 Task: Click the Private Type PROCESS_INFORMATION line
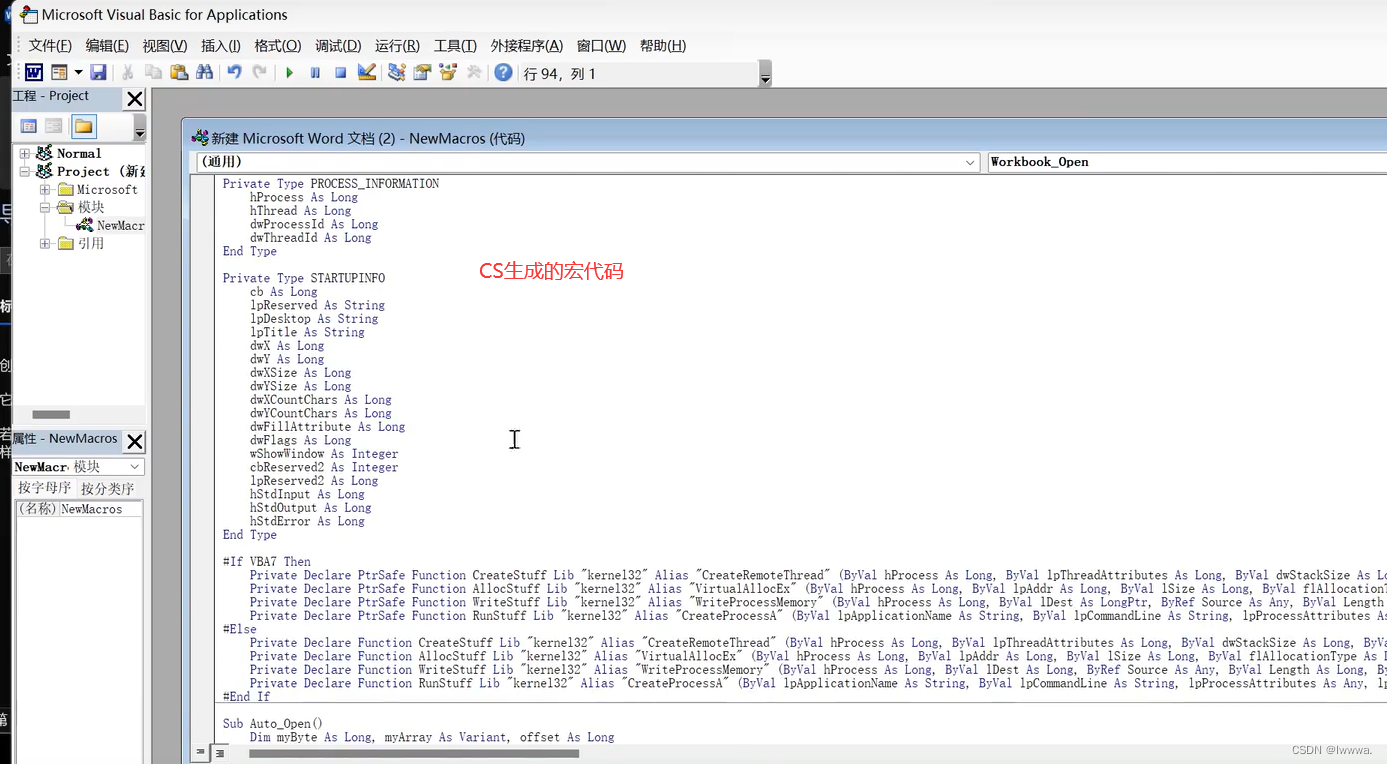coord(330,184)
